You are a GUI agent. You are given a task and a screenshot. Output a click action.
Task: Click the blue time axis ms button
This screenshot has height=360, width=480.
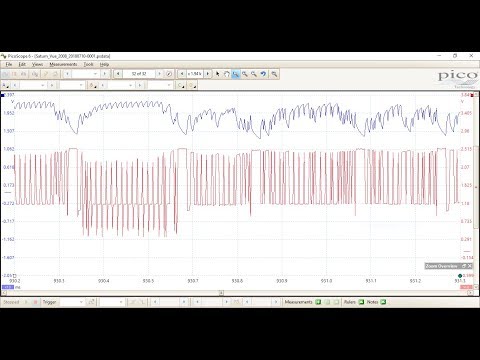(x=8, y=287)
